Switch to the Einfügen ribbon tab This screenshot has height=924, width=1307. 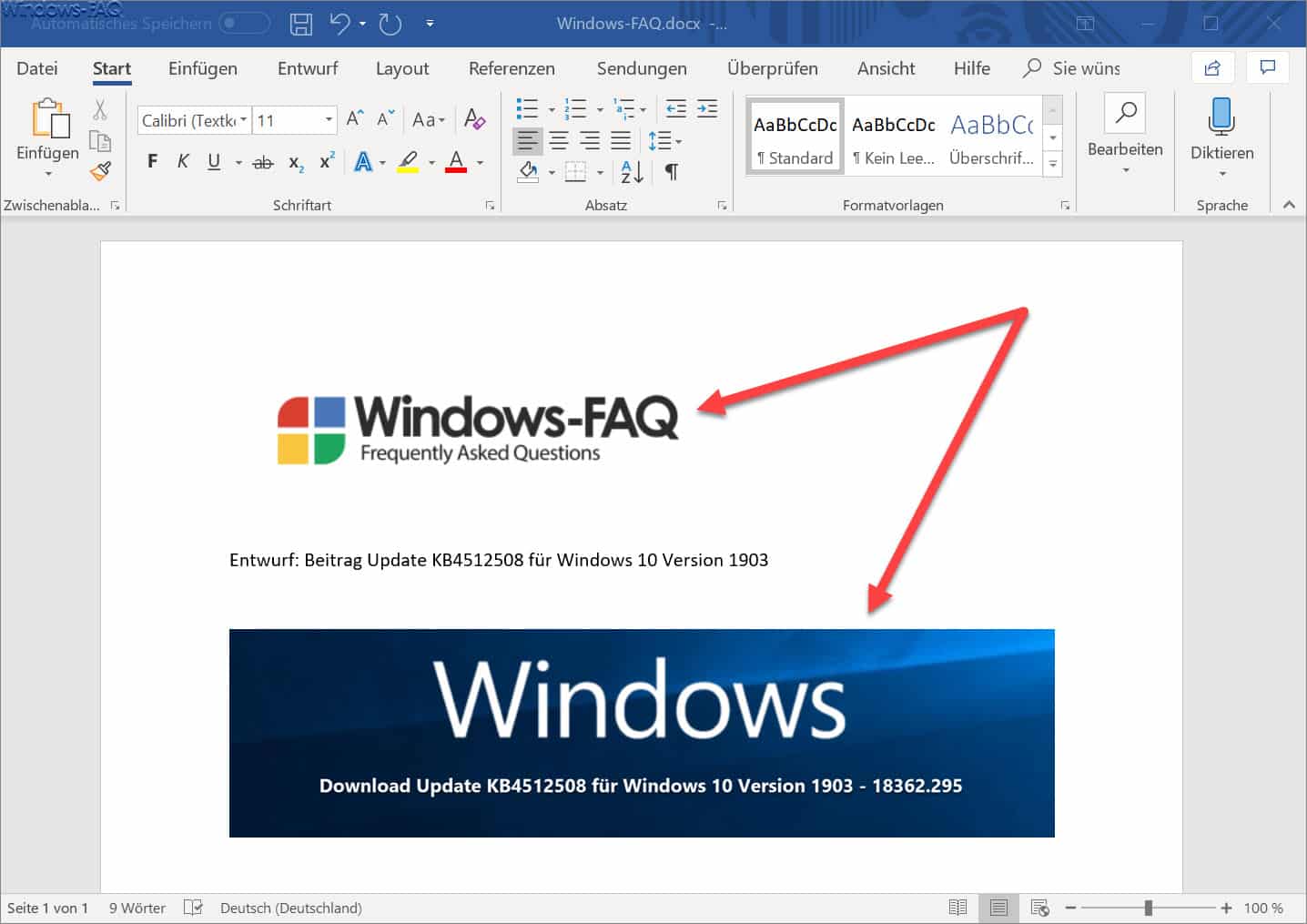coord(203,68)
